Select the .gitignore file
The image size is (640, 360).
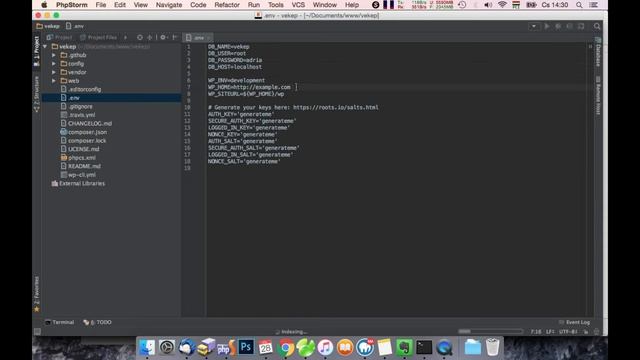click(x=76, y=107)
